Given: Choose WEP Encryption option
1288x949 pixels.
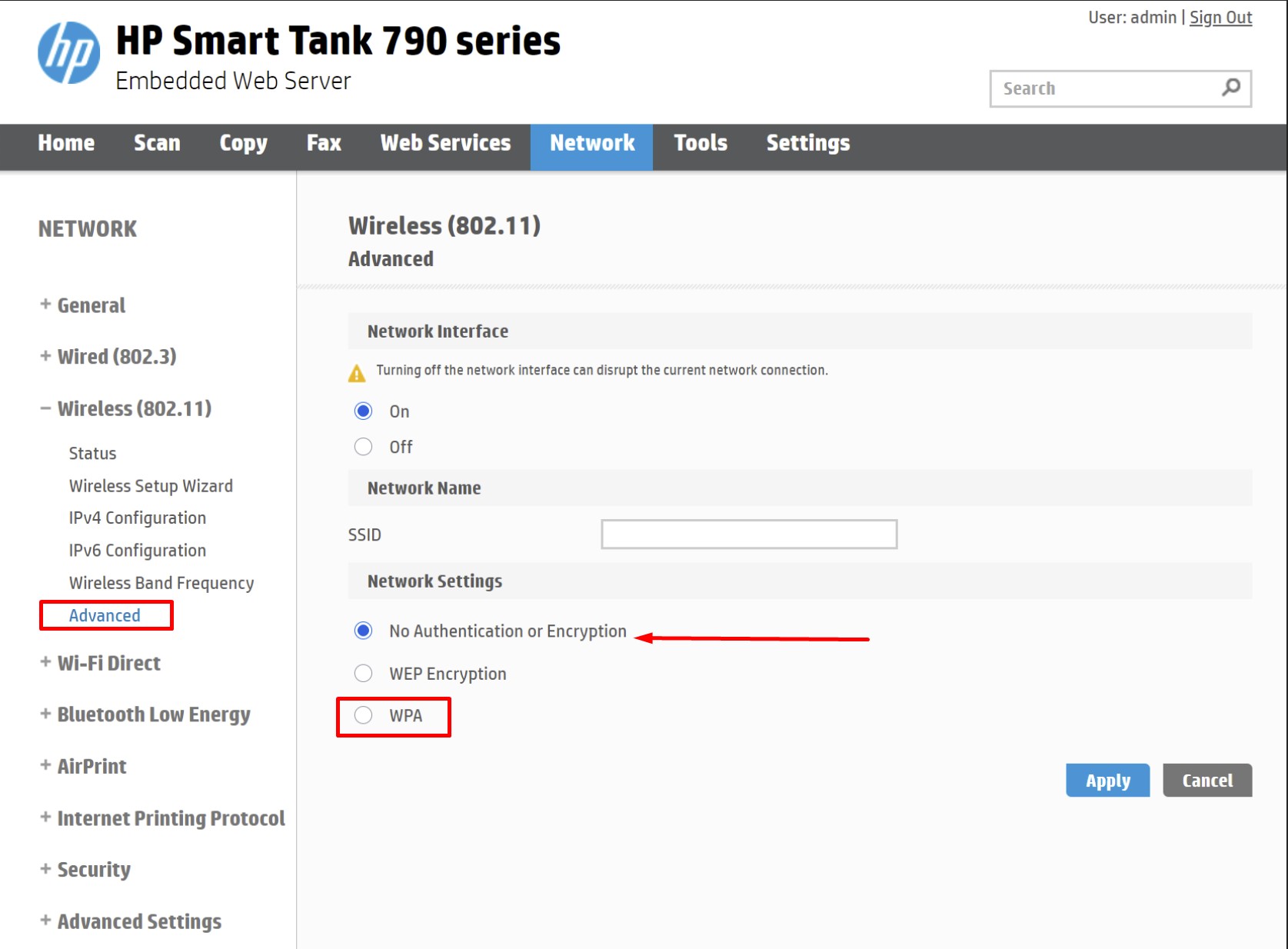Looking at the screenshot, I should click(x=363, y=674).
